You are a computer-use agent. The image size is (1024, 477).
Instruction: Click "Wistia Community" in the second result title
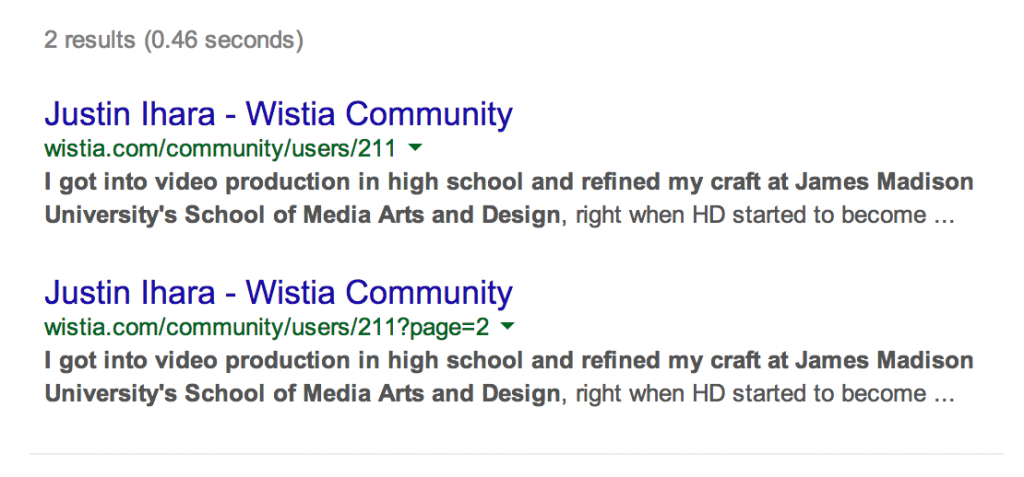(379, 293)
